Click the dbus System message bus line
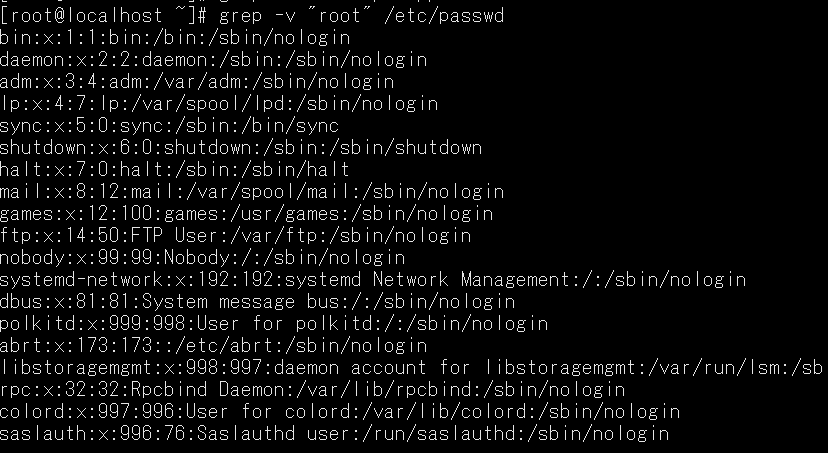 pos(258,302)
